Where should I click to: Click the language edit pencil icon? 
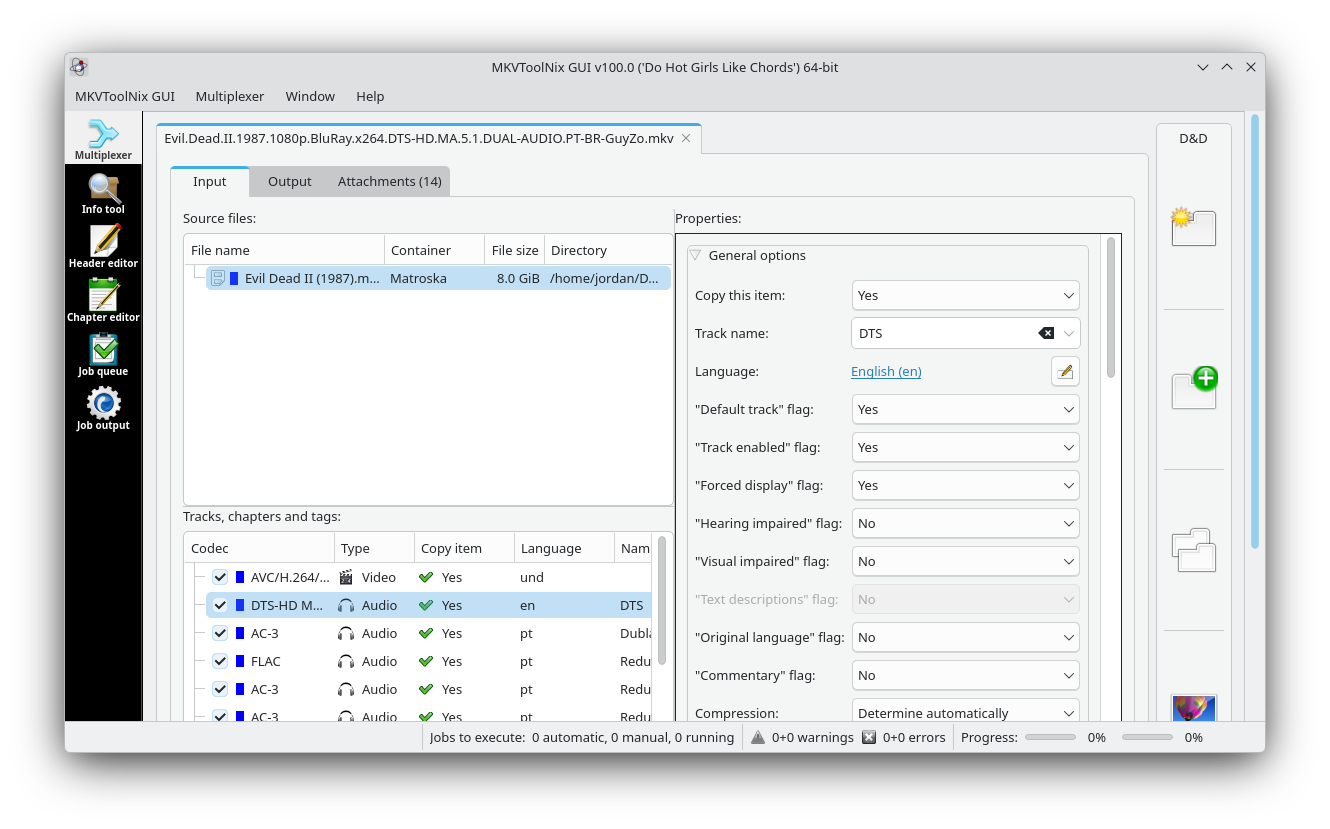pyautogui.click(x=1065, y=371)
